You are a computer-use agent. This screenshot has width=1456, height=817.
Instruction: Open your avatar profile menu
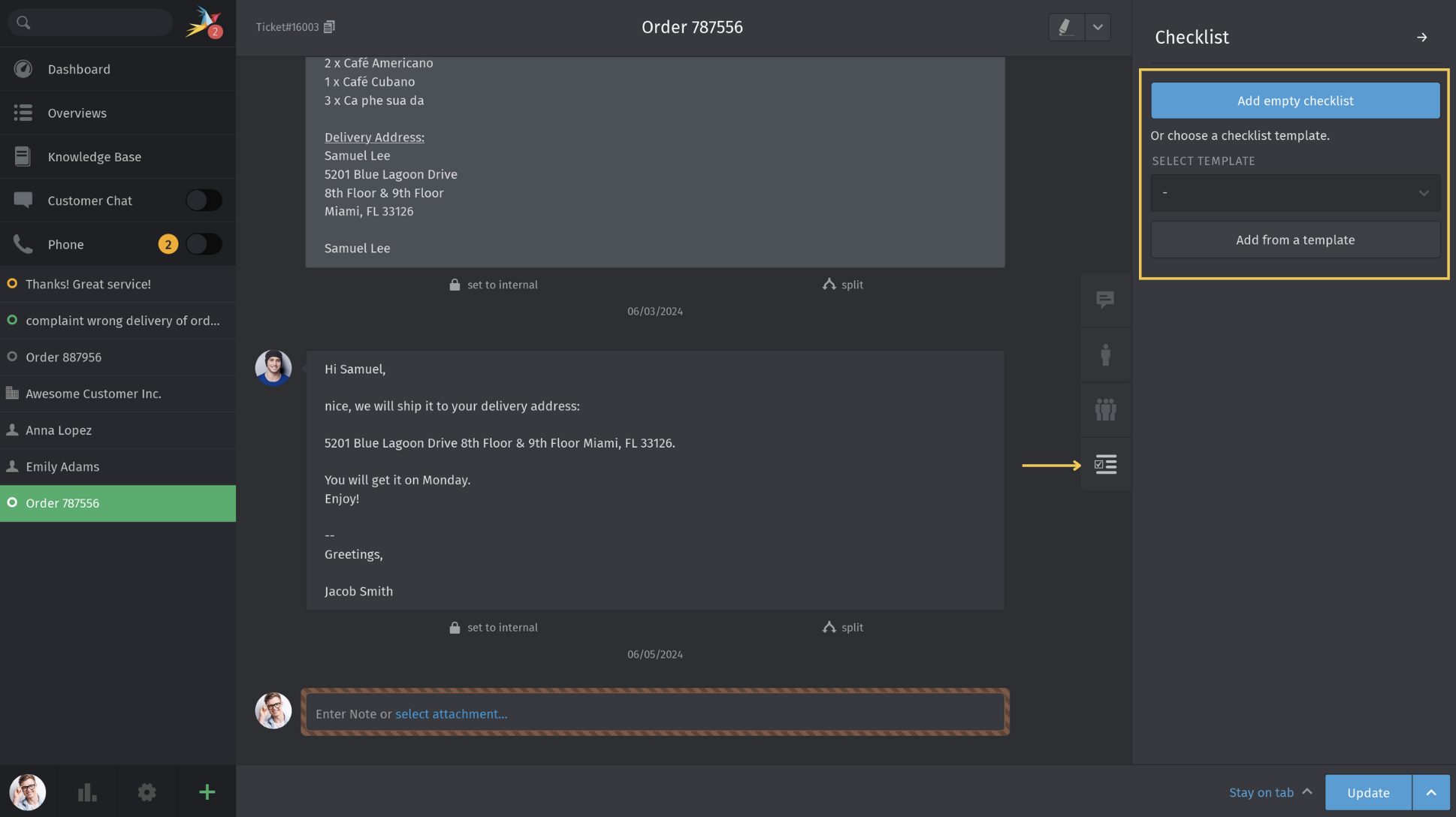28,791
